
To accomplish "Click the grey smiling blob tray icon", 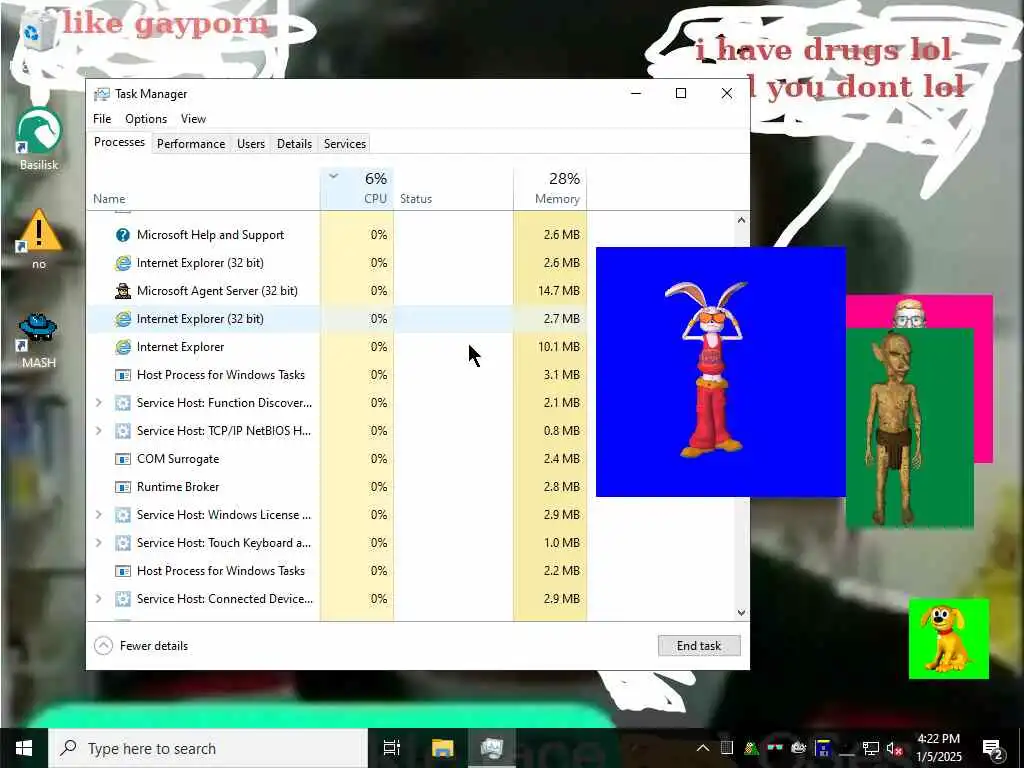I will tap(799, 748).
